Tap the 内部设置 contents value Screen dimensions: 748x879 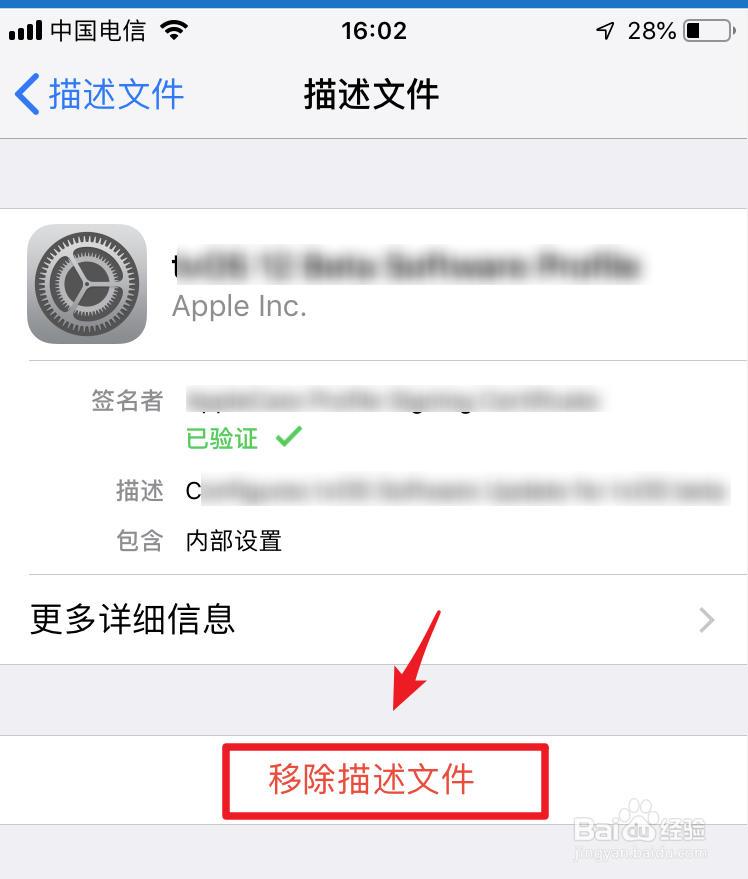pos(234,541)
